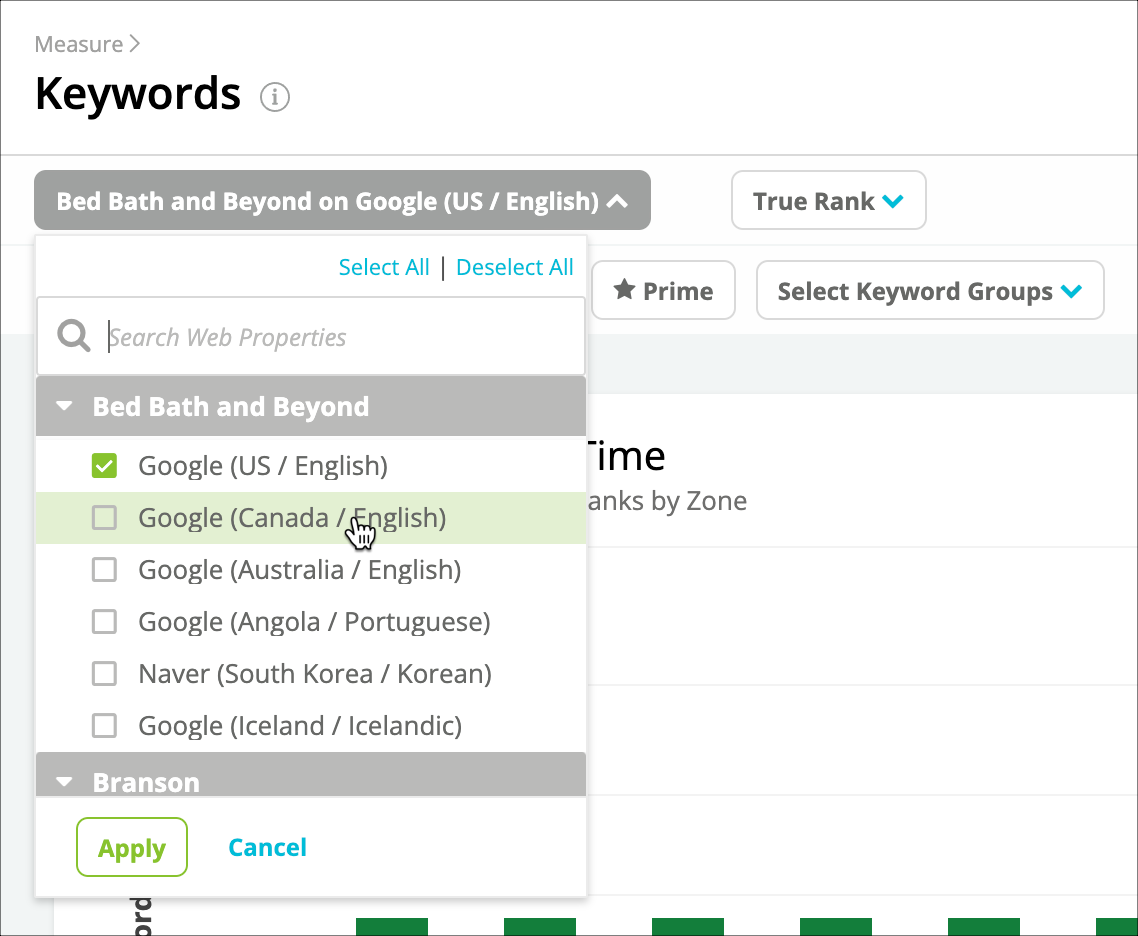Check Google (Angola / Portuguese) checkbox
1138x936 pixels.
(105, 622)
